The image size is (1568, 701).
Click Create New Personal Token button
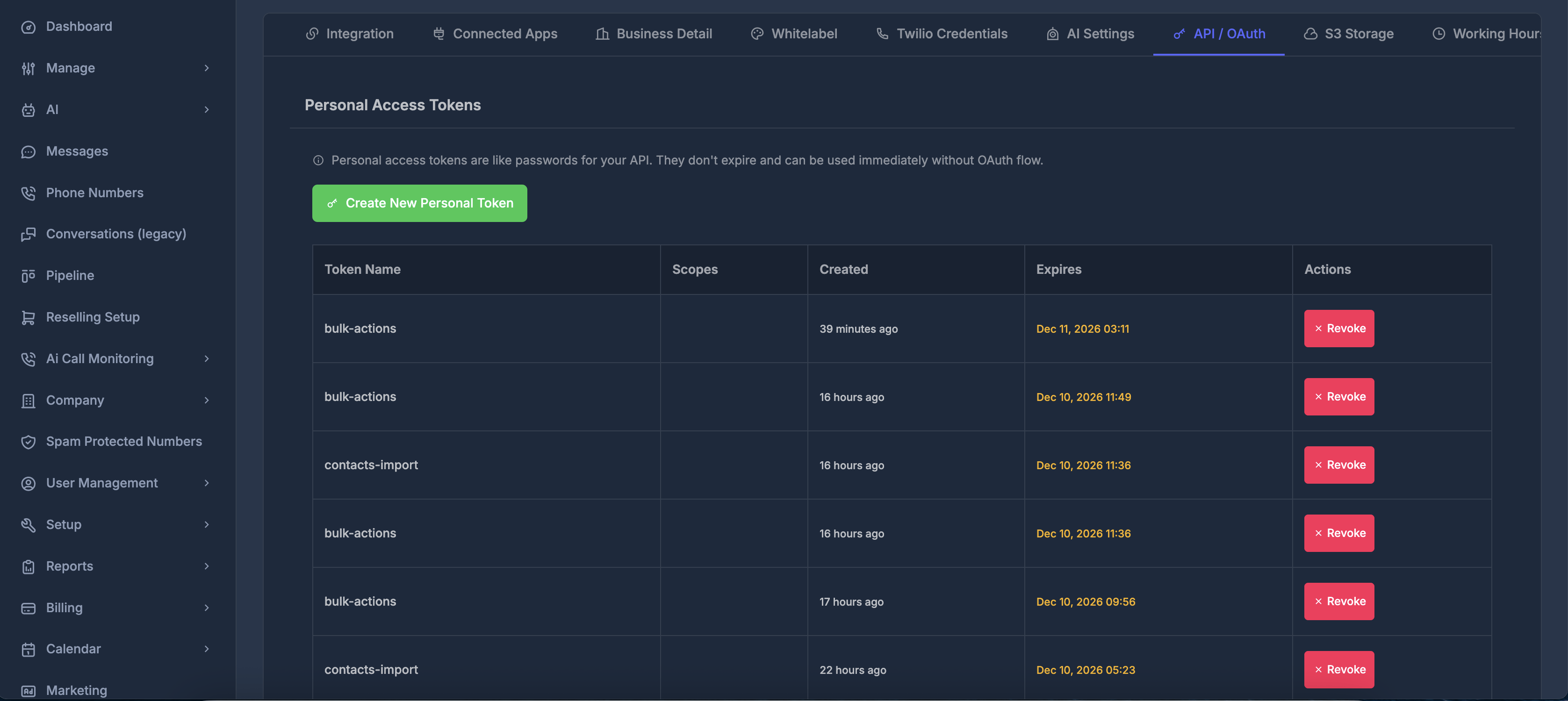coord(419,203)
